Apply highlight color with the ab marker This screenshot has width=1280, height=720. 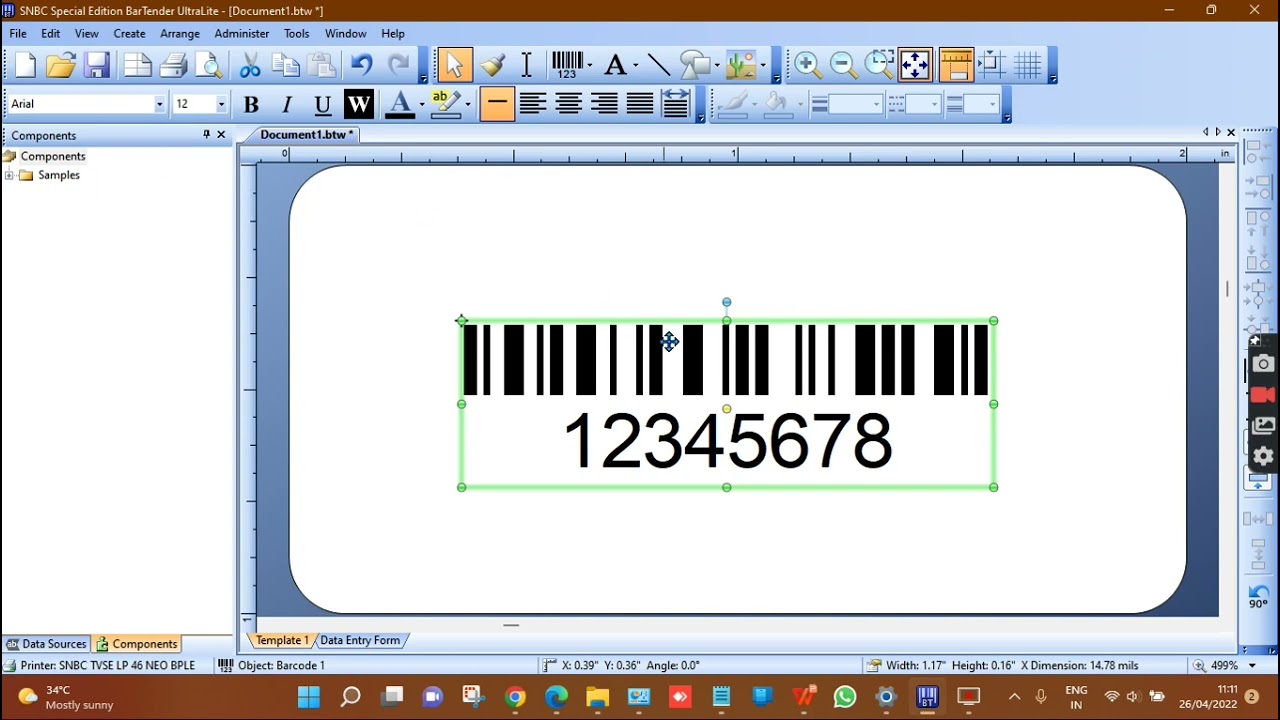coord(445,104)
